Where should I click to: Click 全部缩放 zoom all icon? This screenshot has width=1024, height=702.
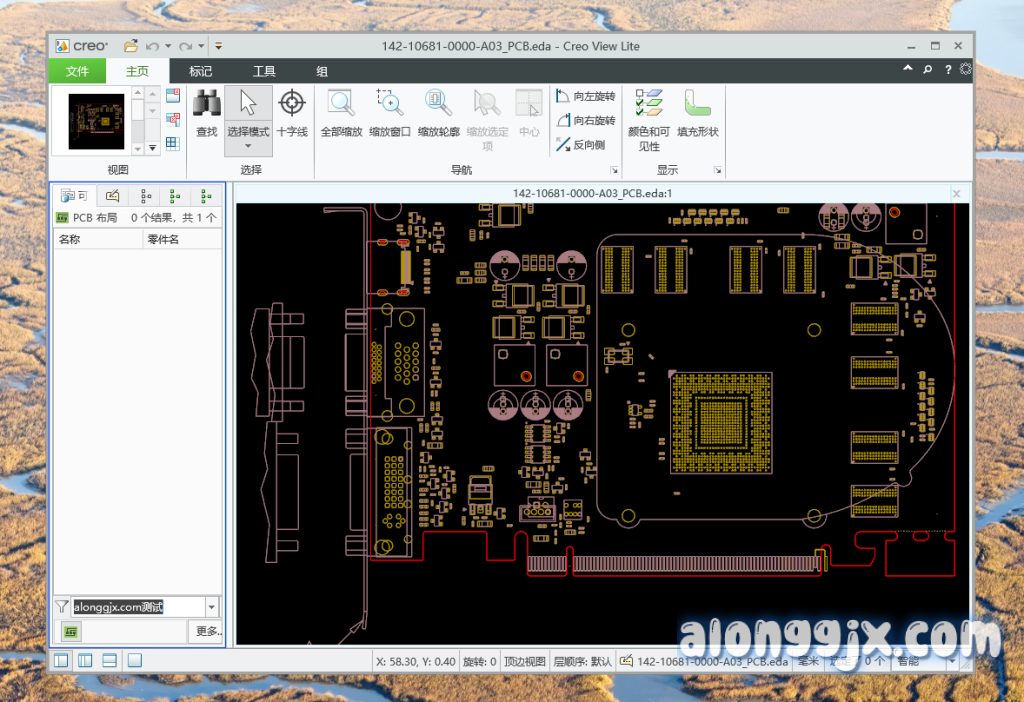point(341,104)
